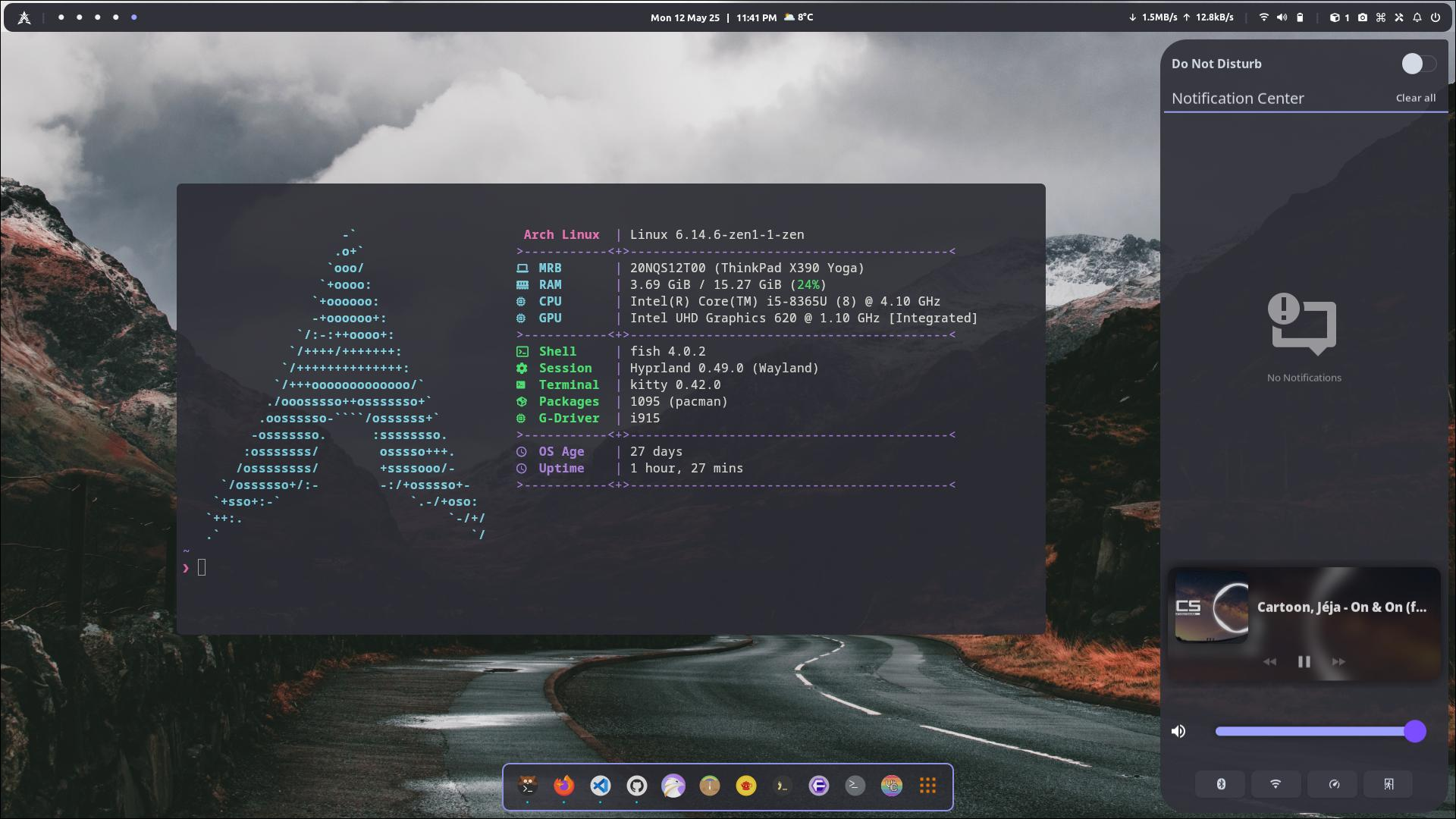Mute audio with the panel speaker icon

(1178, 731)
